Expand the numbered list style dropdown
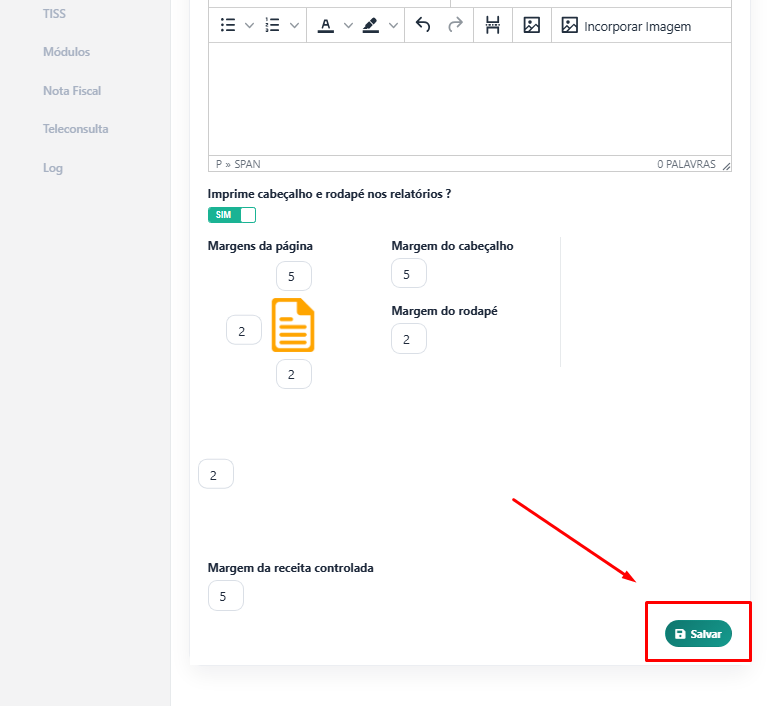767x706 pixels. pyautogui.click(x=294, y=26)
